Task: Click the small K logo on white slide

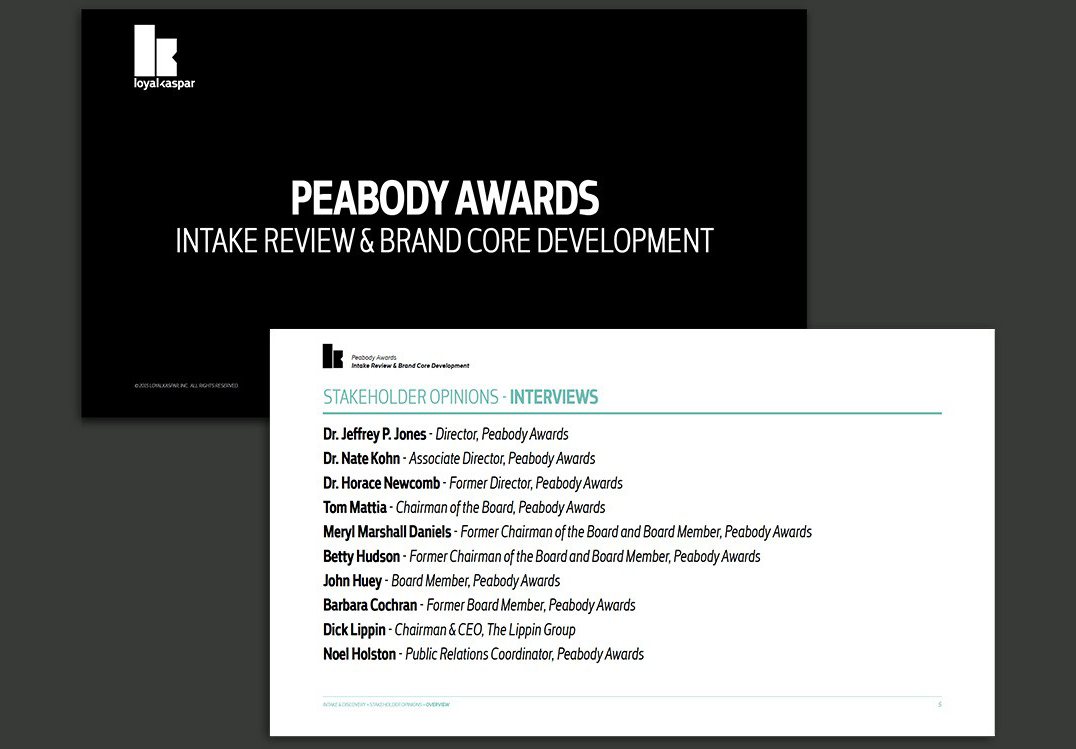Action: (x=332, y=356)
